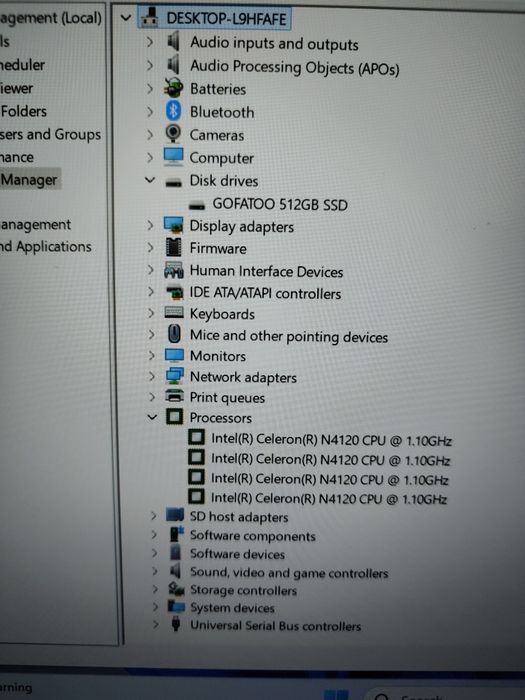
Task: Expand the System devices category
Action: pos(155,607)
